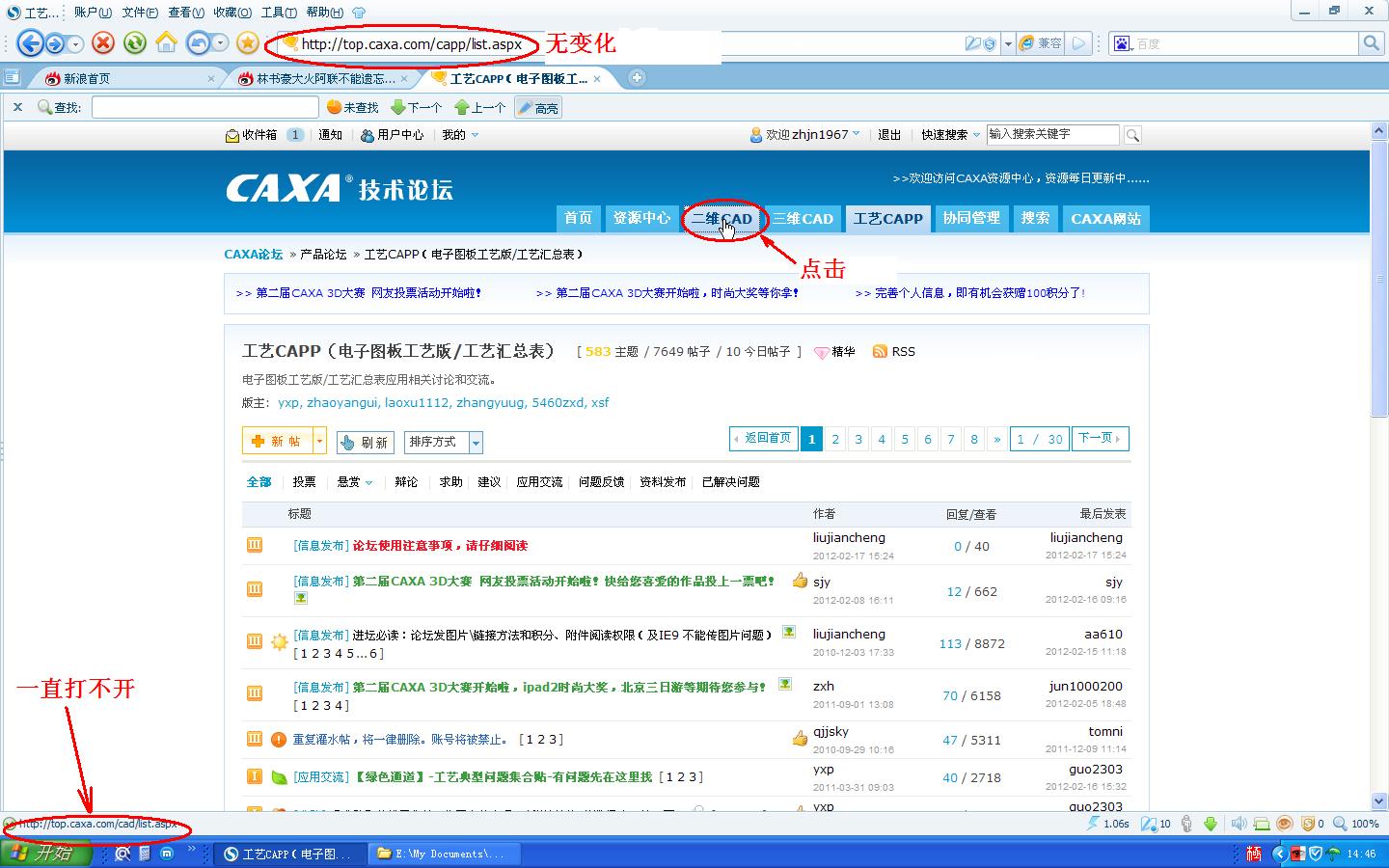The image size is (1389, 868).
Task: Click the 100% zoom level control
Action: tap(1356, 824)
